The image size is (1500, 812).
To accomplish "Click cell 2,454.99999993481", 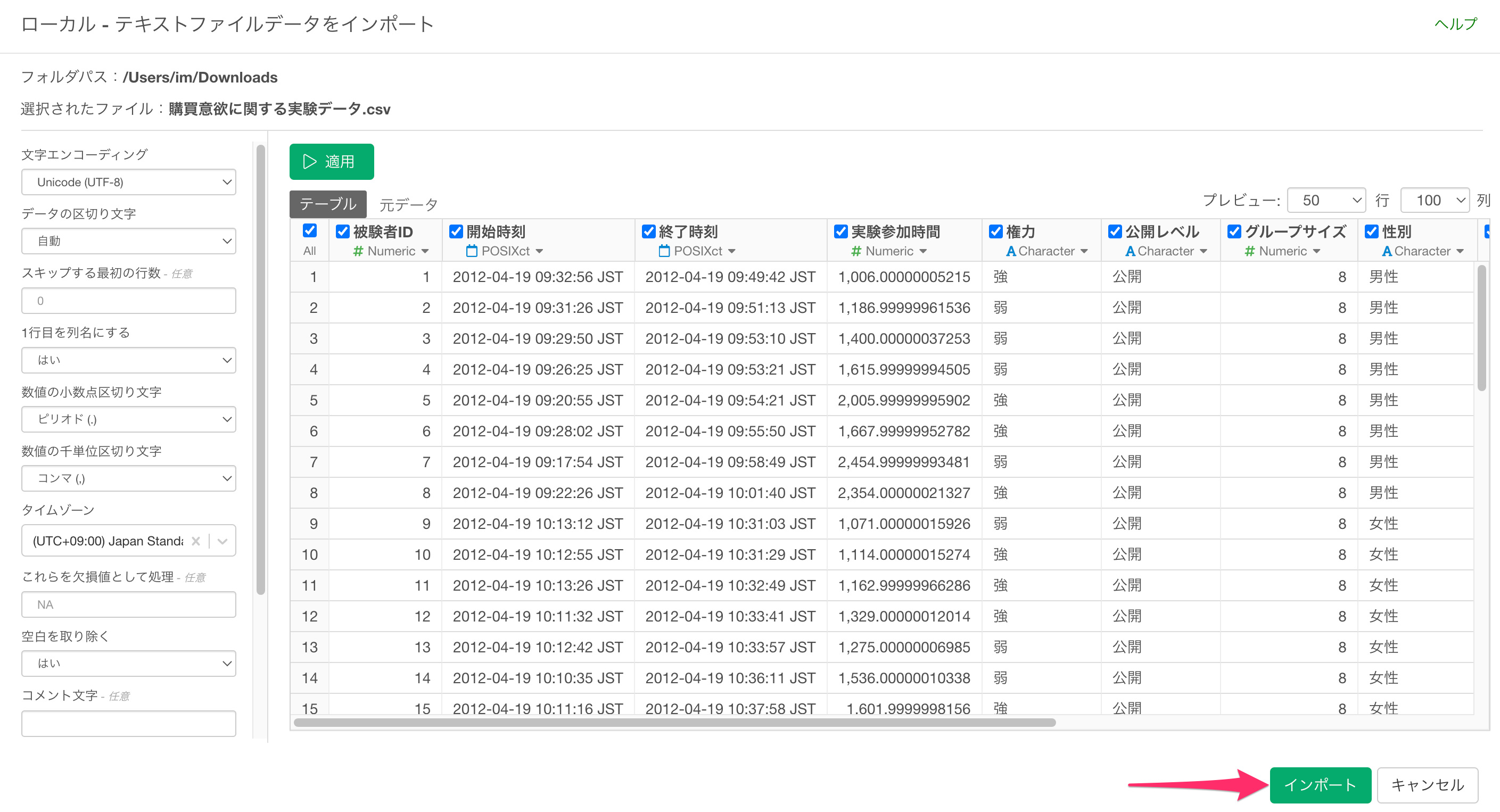I will point(904,462).
